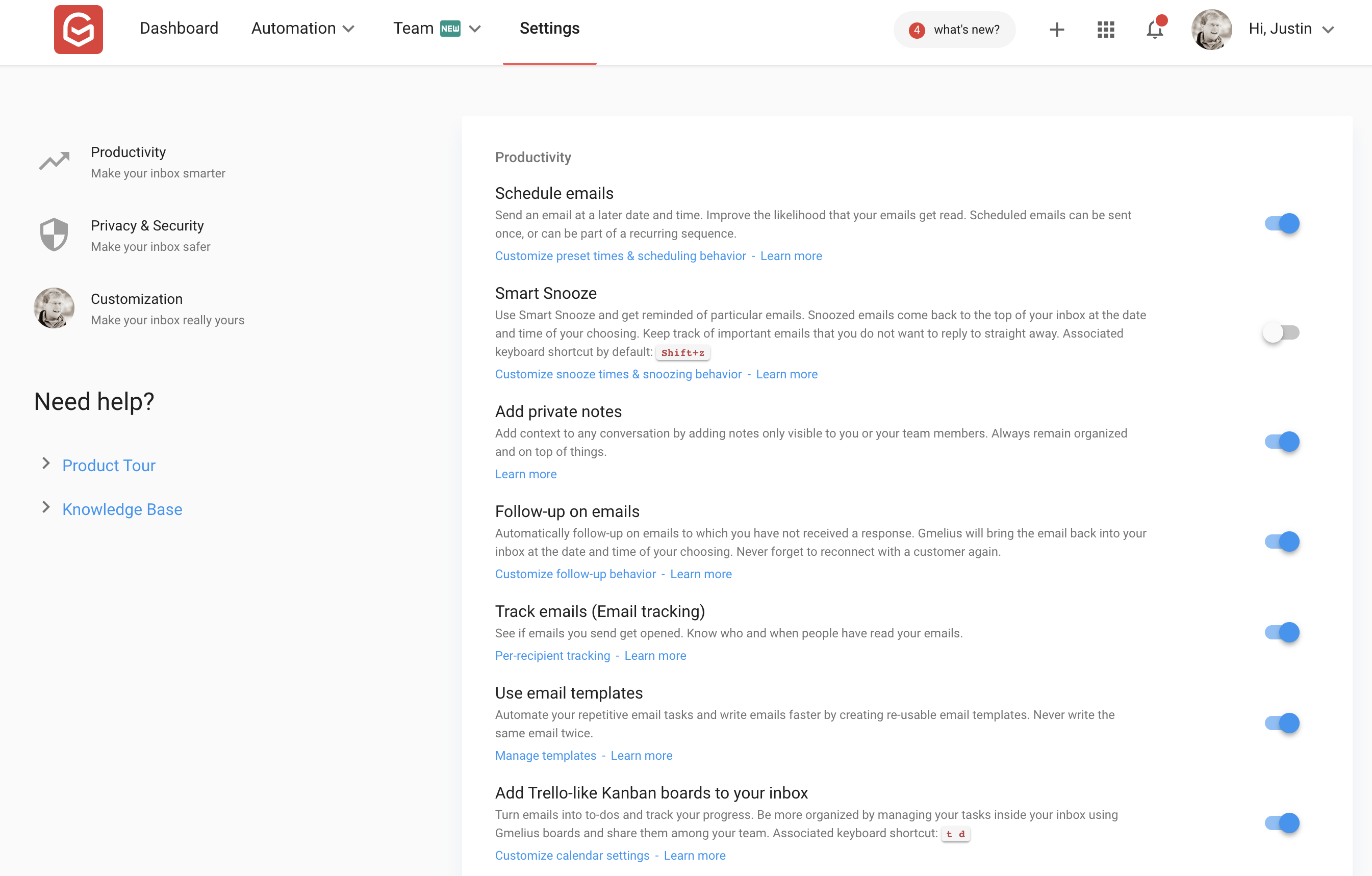Open the apps grid icon
The width and height of the screenshot is (1372, 876).
click(x=1105, y=29)
